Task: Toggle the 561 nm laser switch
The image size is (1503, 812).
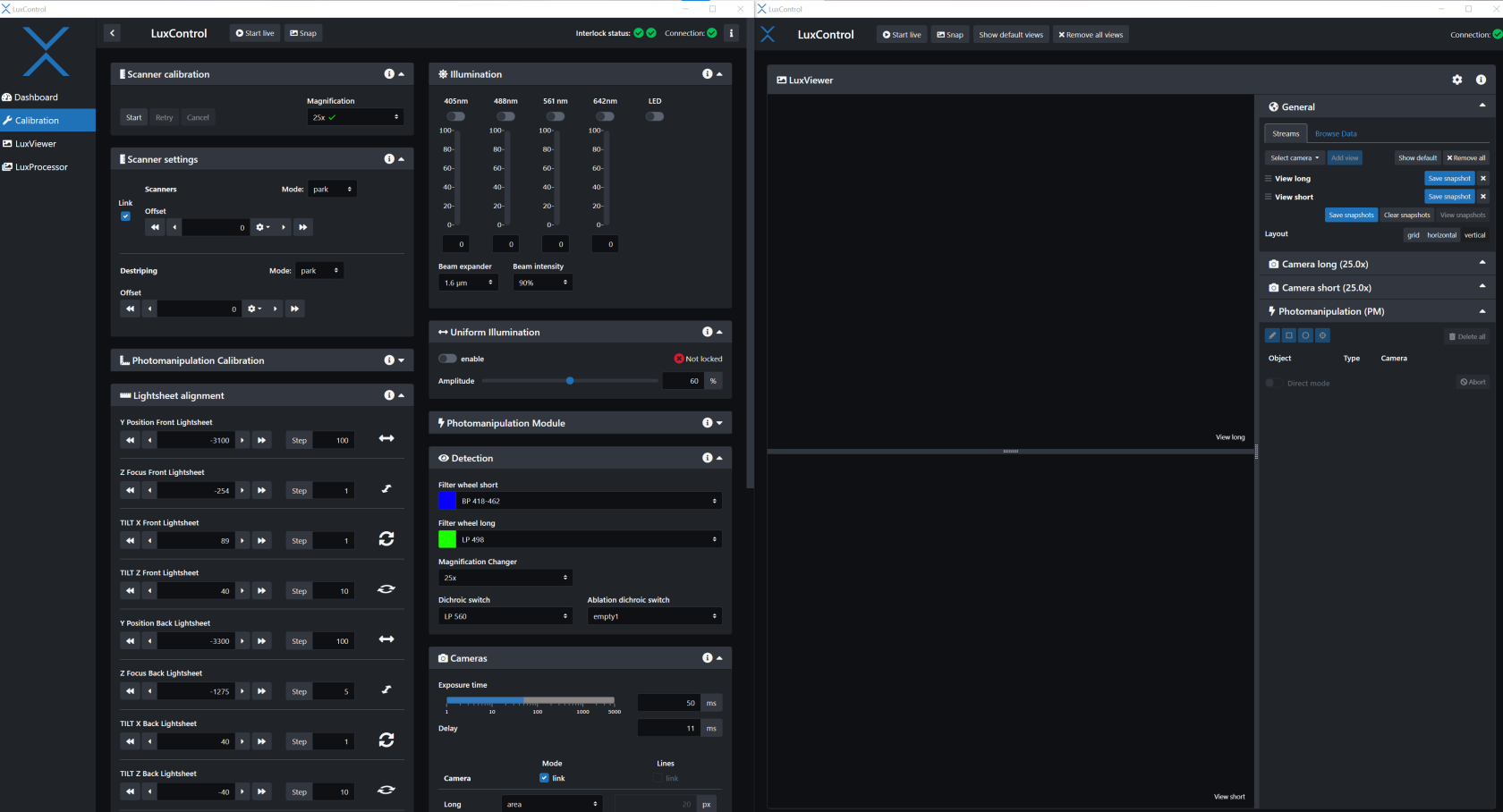Action: pos(556,116)
